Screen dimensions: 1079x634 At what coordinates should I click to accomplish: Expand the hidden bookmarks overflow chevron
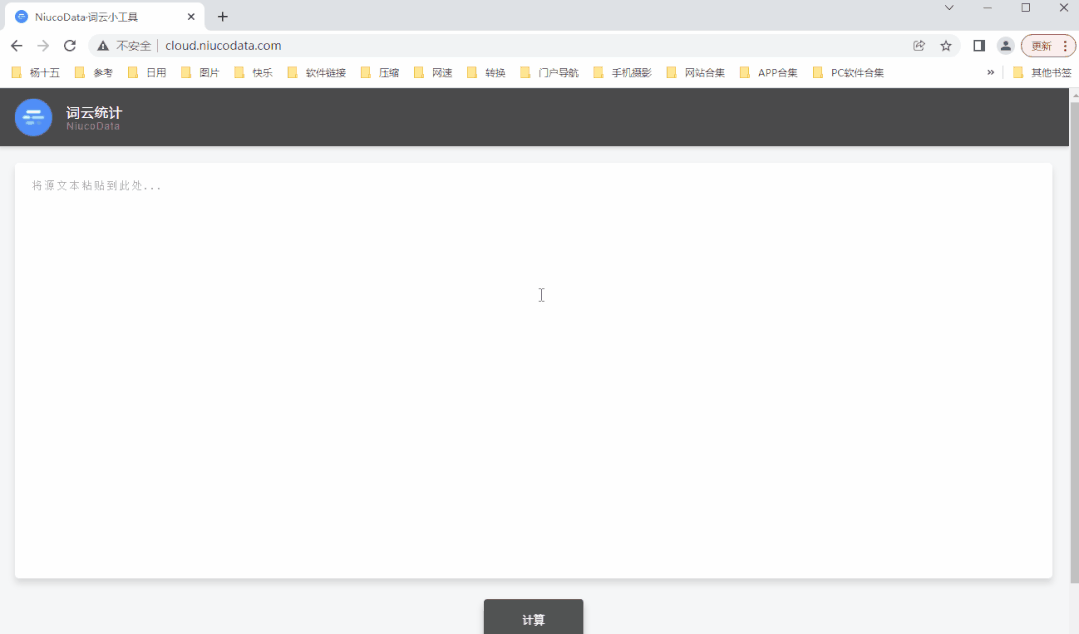[991, 72]
